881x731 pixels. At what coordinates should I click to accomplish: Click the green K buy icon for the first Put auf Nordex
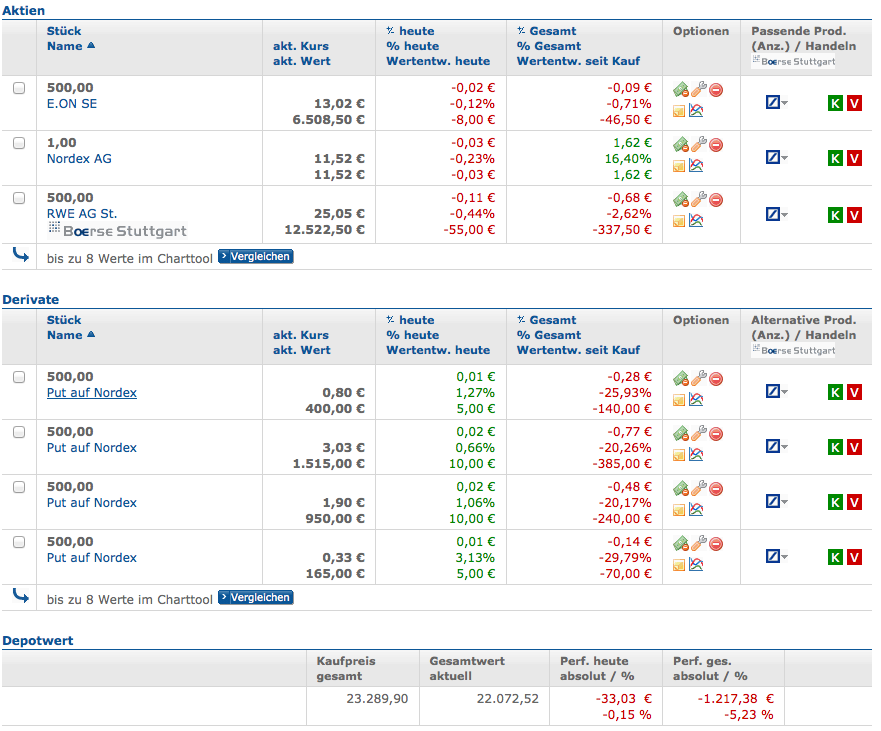(836, 392)
